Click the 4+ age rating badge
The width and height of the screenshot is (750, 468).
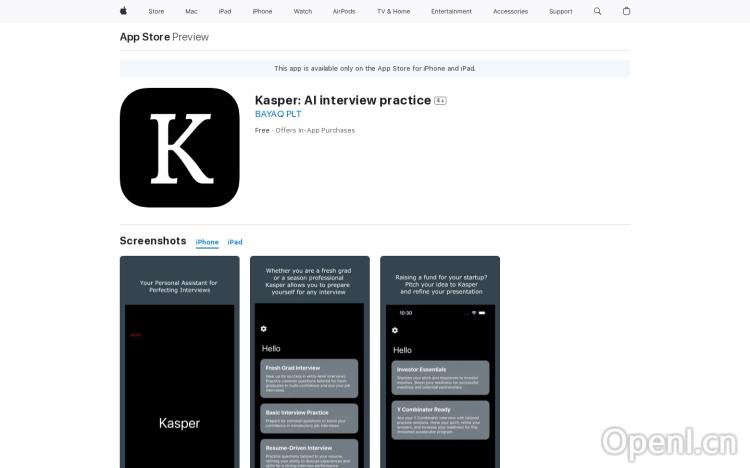pos(440,101)
